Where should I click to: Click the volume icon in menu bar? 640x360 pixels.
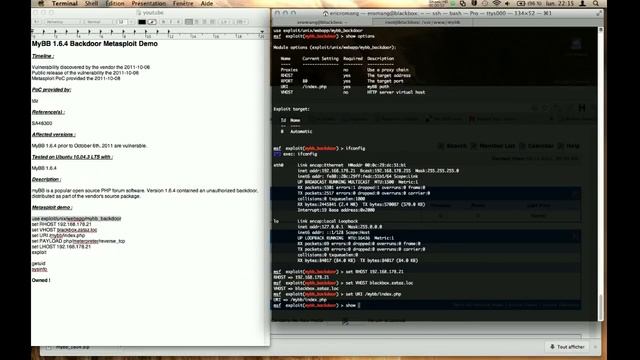[x=507, y=3]
